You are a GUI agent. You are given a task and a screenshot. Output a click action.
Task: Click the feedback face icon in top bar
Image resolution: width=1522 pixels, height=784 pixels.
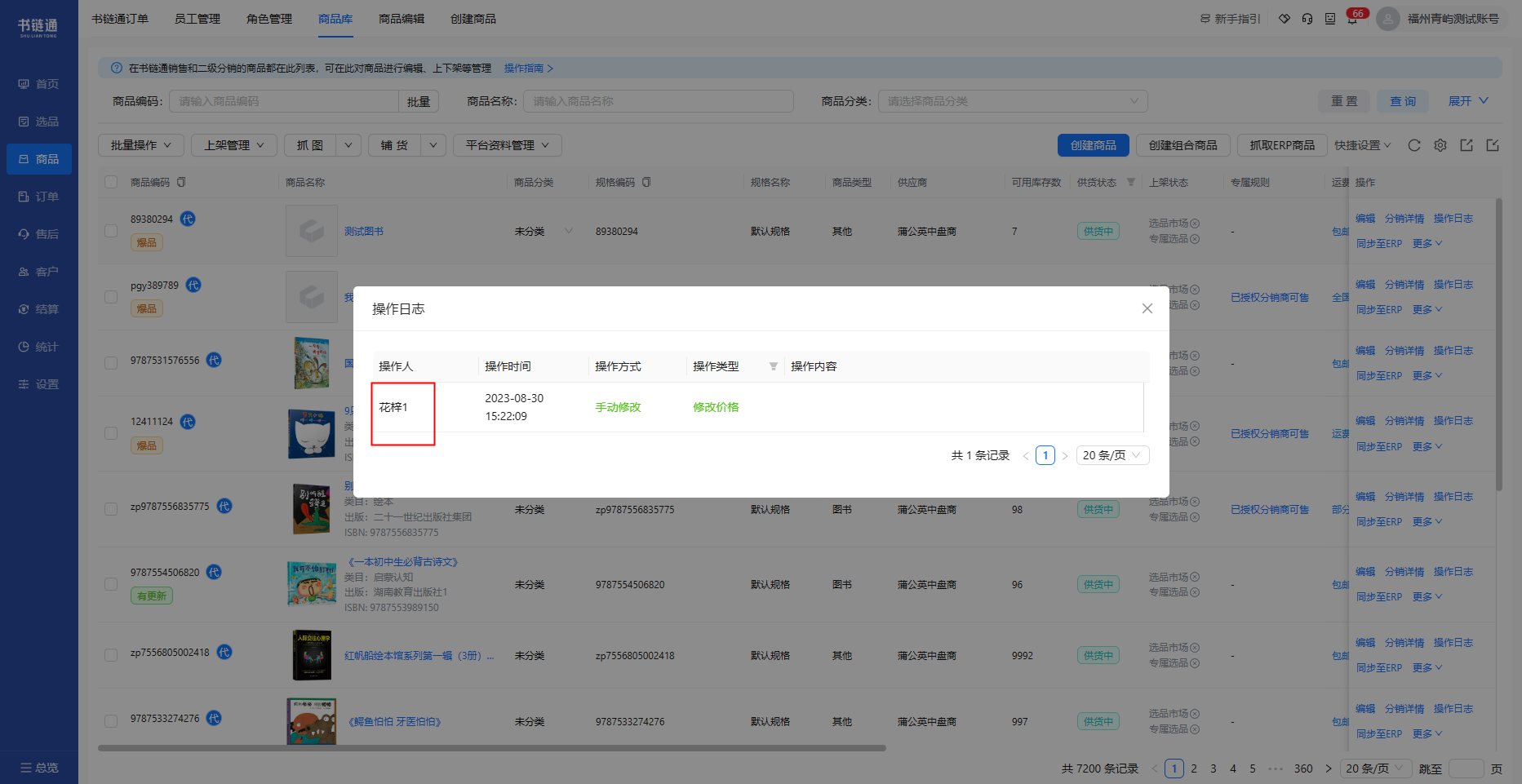click(1330, 19)
